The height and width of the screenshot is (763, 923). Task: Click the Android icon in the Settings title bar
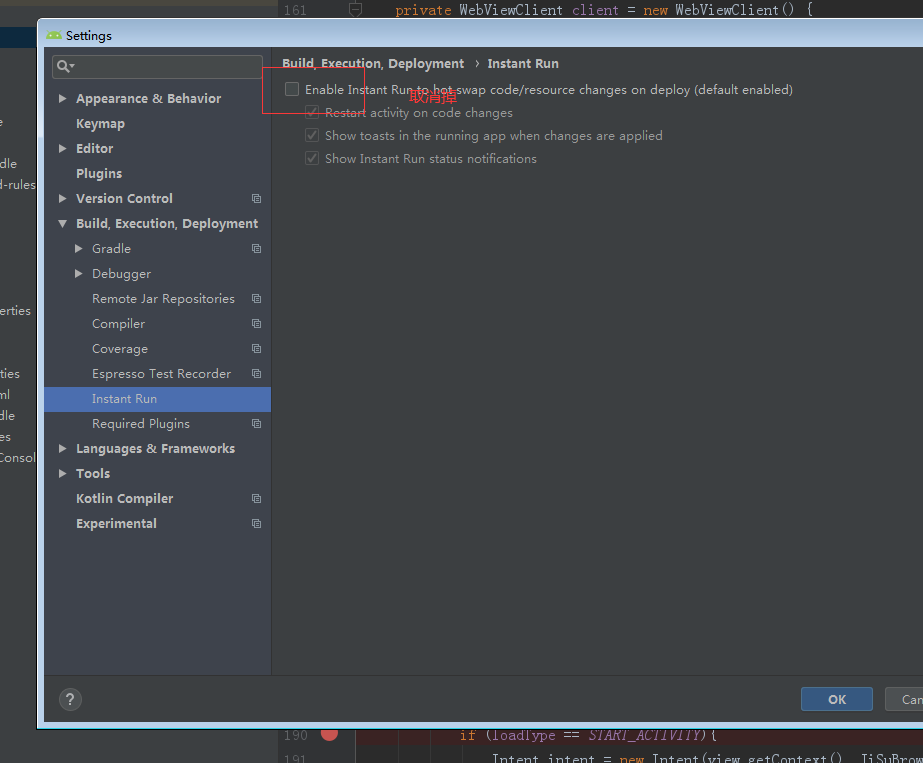coord(53,35)
